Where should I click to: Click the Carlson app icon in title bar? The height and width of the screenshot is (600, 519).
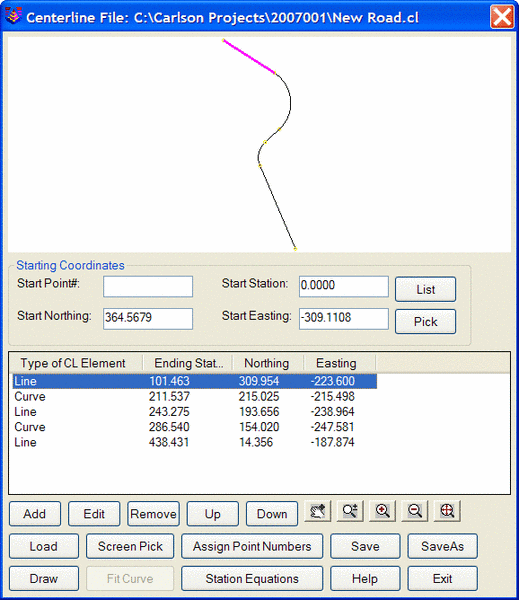click(13, 15)
